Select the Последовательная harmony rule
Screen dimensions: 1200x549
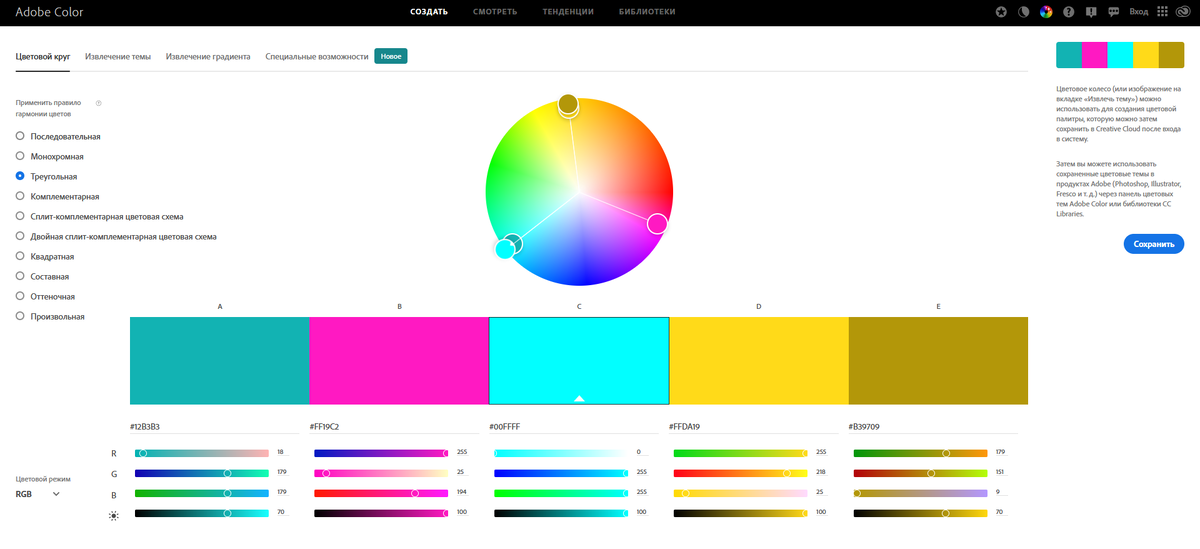click(58, 136)
